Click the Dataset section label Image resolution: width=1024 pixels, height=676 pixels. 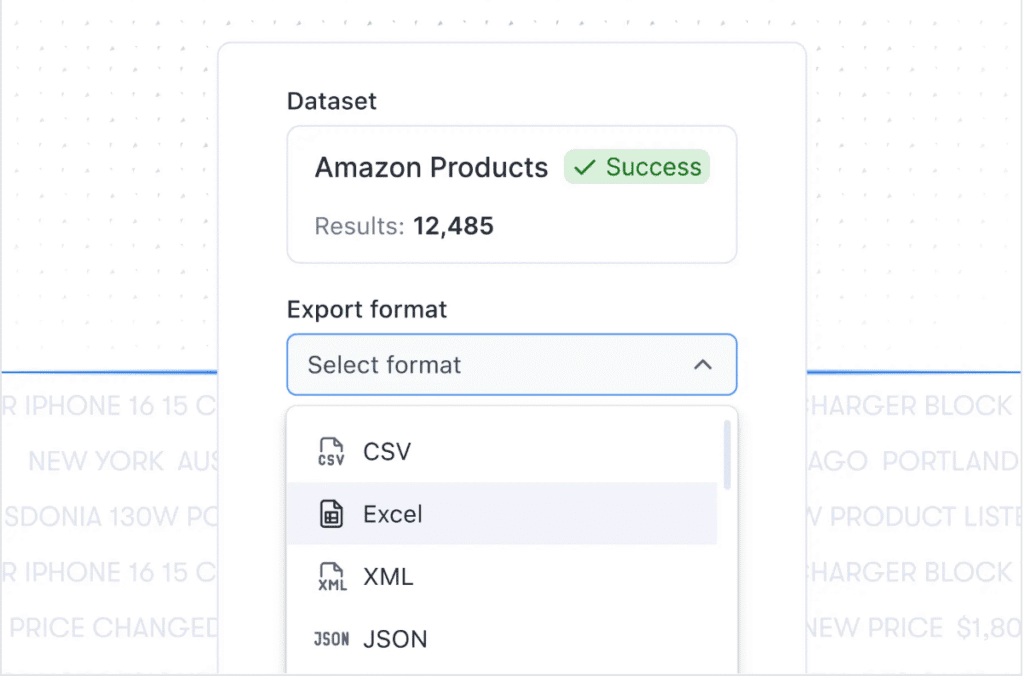point(332,101)
